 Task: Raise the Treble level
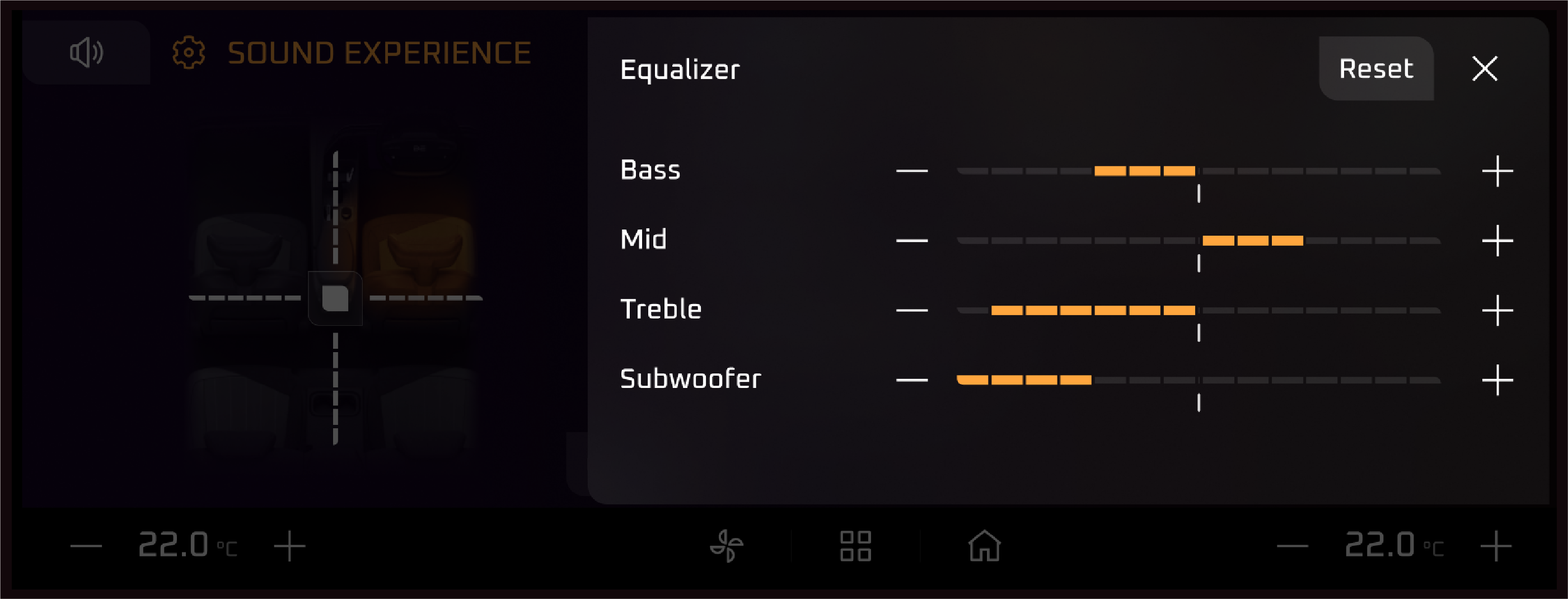[x=1497, y=311]
